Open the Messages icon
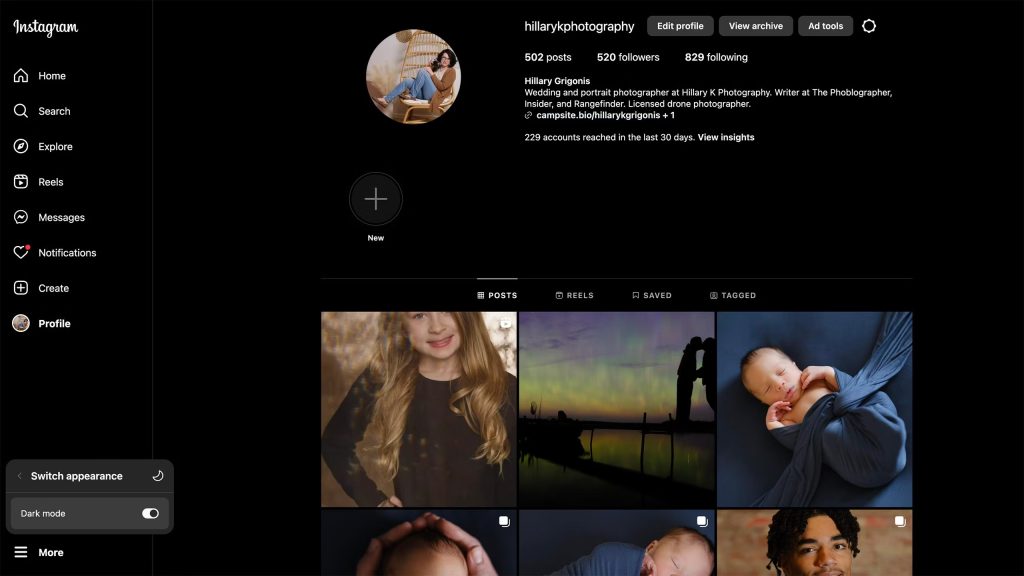 click(20, 217)
